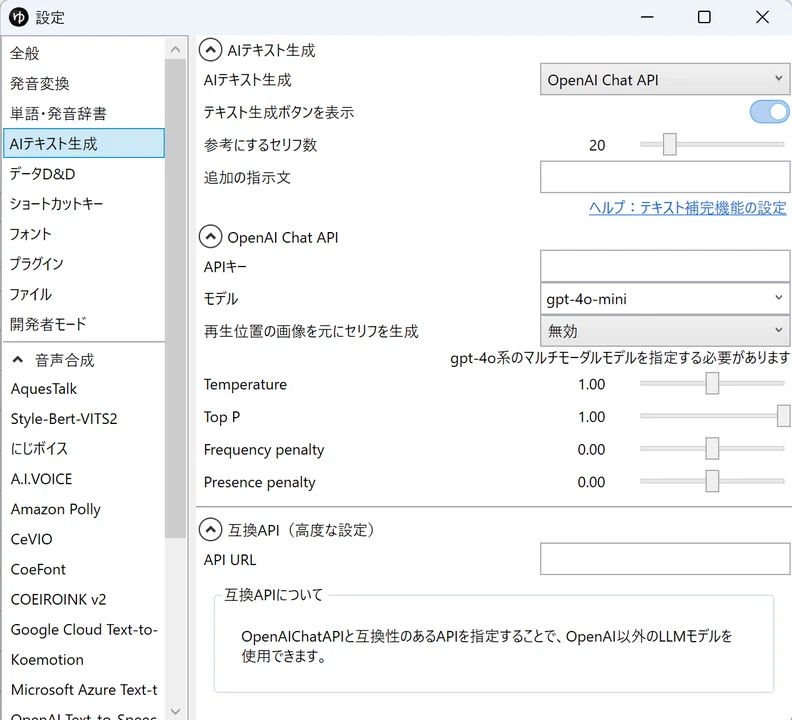Toggle テキスト生成ボタンを表示 switch
This screenshot has height=720, width=792.
pyautogui.click(x=769, y=112)
